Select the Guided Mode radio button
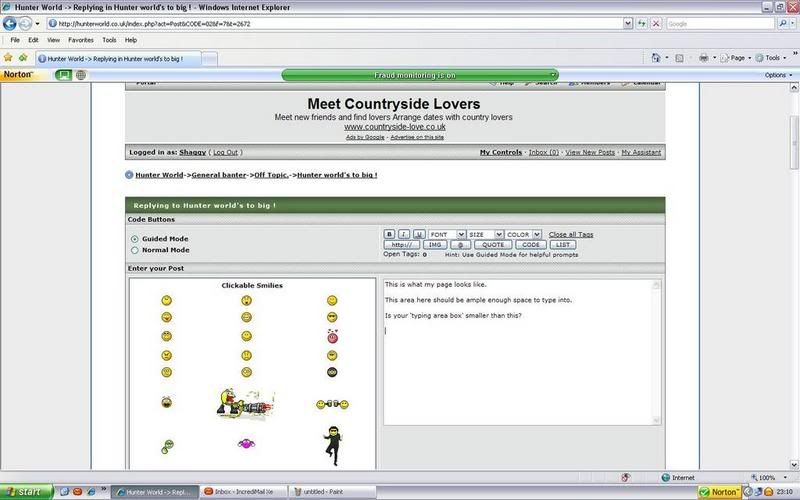 coord(135,239)
